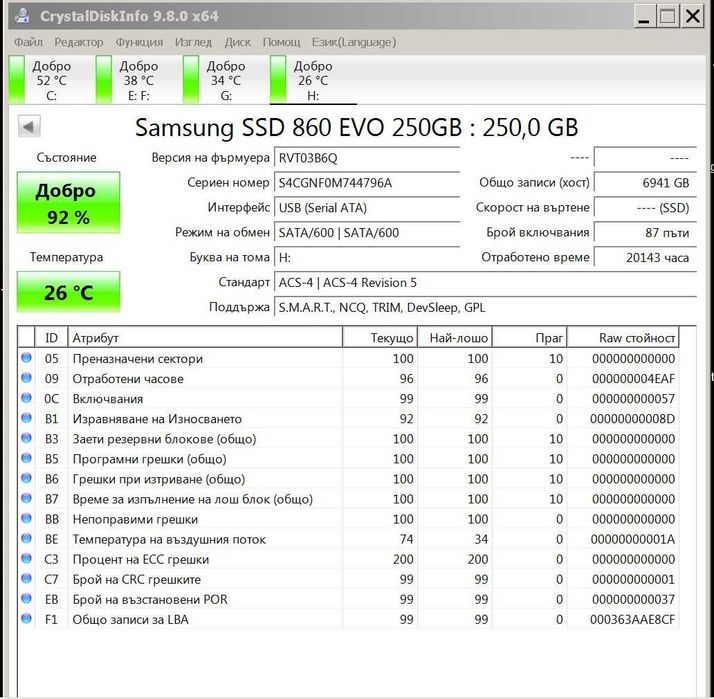Open the Функция menu

(139, 42)
